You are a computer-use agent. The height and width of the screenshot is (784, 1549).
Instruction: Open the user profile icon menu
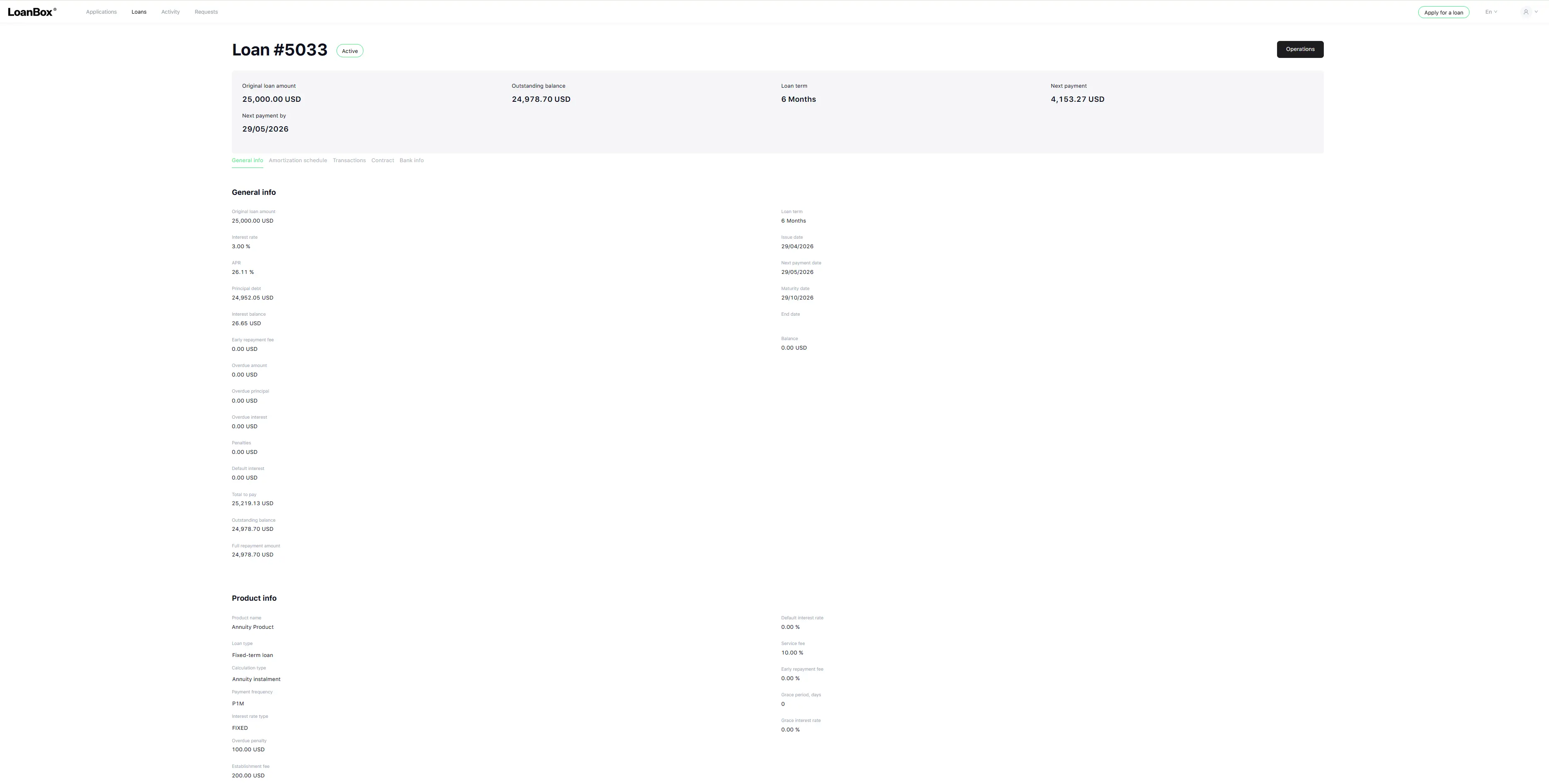point(1525,12)
